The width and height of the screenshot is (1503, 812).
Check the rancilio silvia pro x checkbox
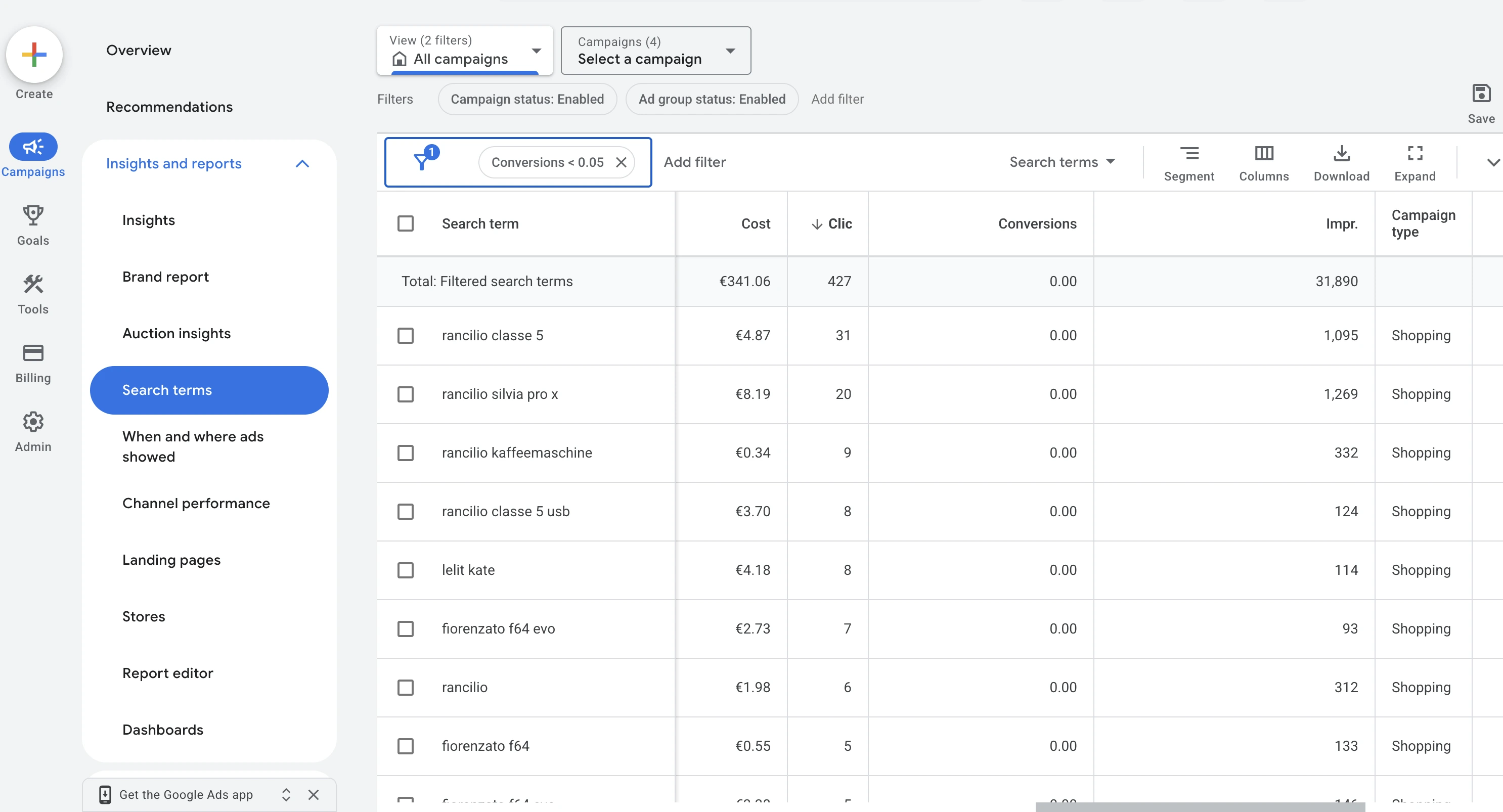pos(406,394)
